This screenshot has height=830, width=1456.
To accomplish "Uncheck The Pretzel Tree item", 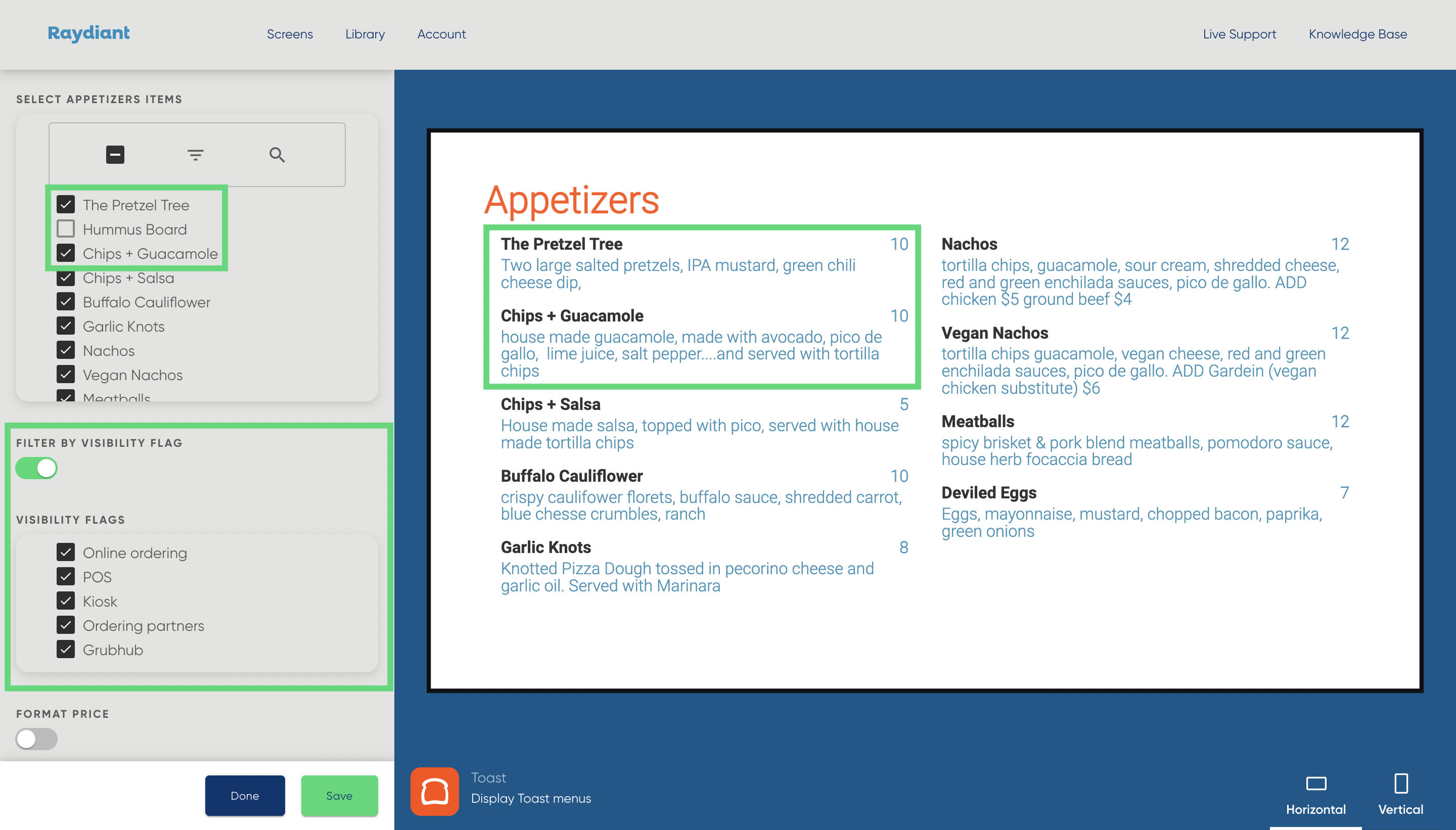I will coord(66,205).
